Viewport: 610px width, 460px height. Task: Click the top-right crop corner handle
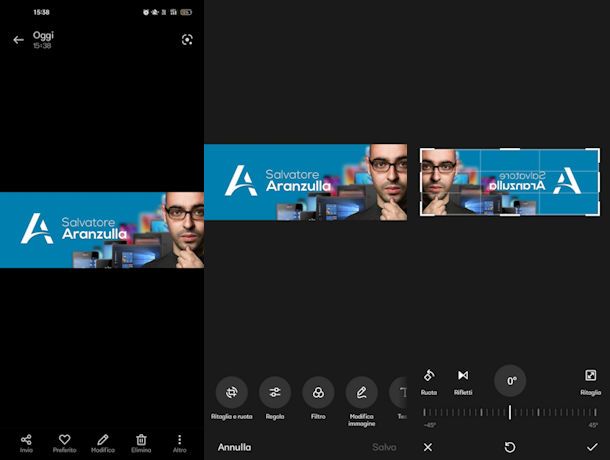[x=596, y=151]
